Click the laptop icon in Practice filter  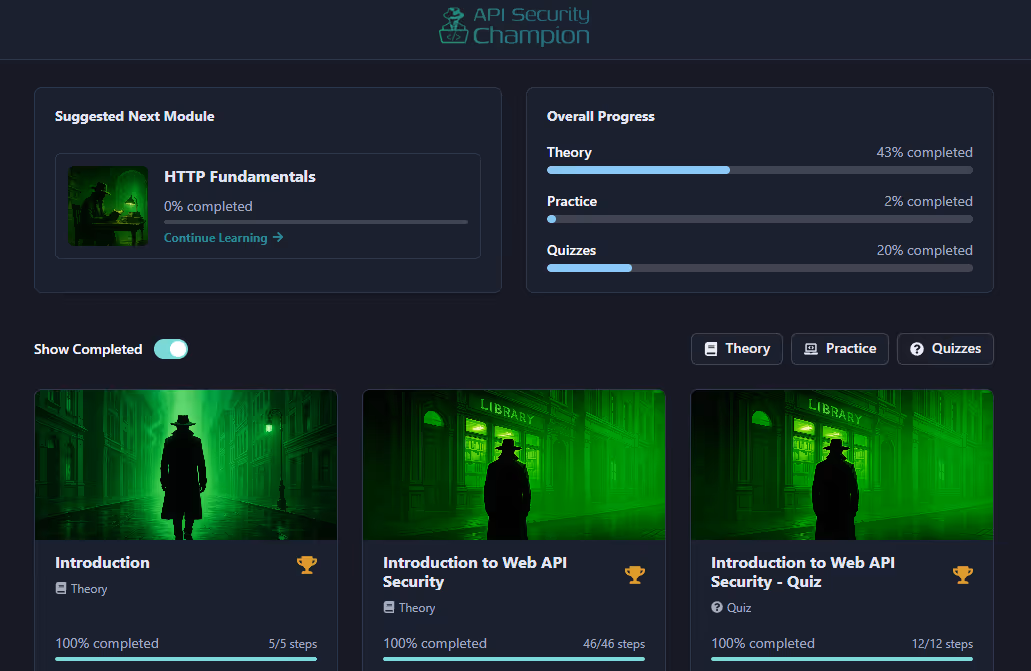point(811,349)
